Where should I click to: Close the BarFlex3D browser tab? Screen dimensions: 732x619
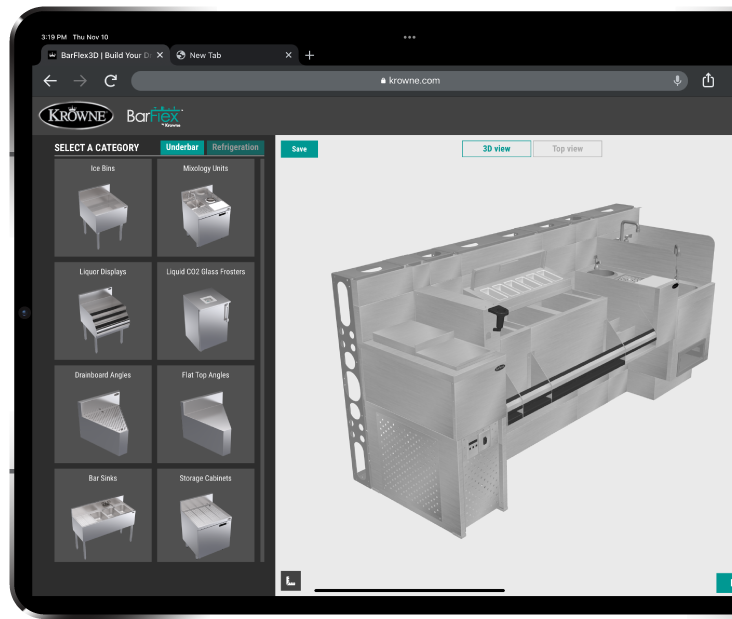pyautogui.click(x=160, y=56)
